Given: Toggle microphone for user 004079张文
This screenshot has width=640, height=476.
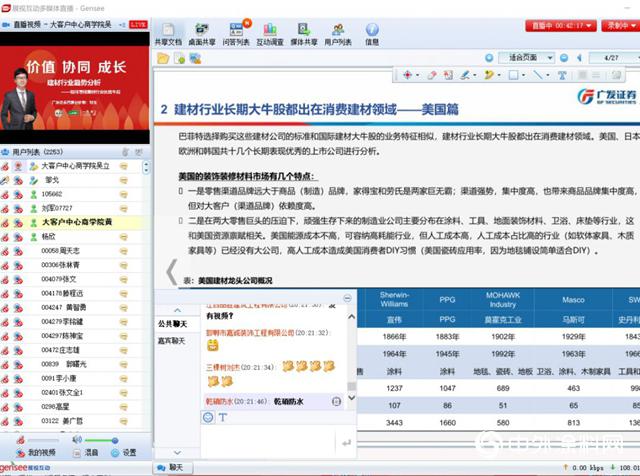Looking at the screenshot, I should click(x=4, y=280).
